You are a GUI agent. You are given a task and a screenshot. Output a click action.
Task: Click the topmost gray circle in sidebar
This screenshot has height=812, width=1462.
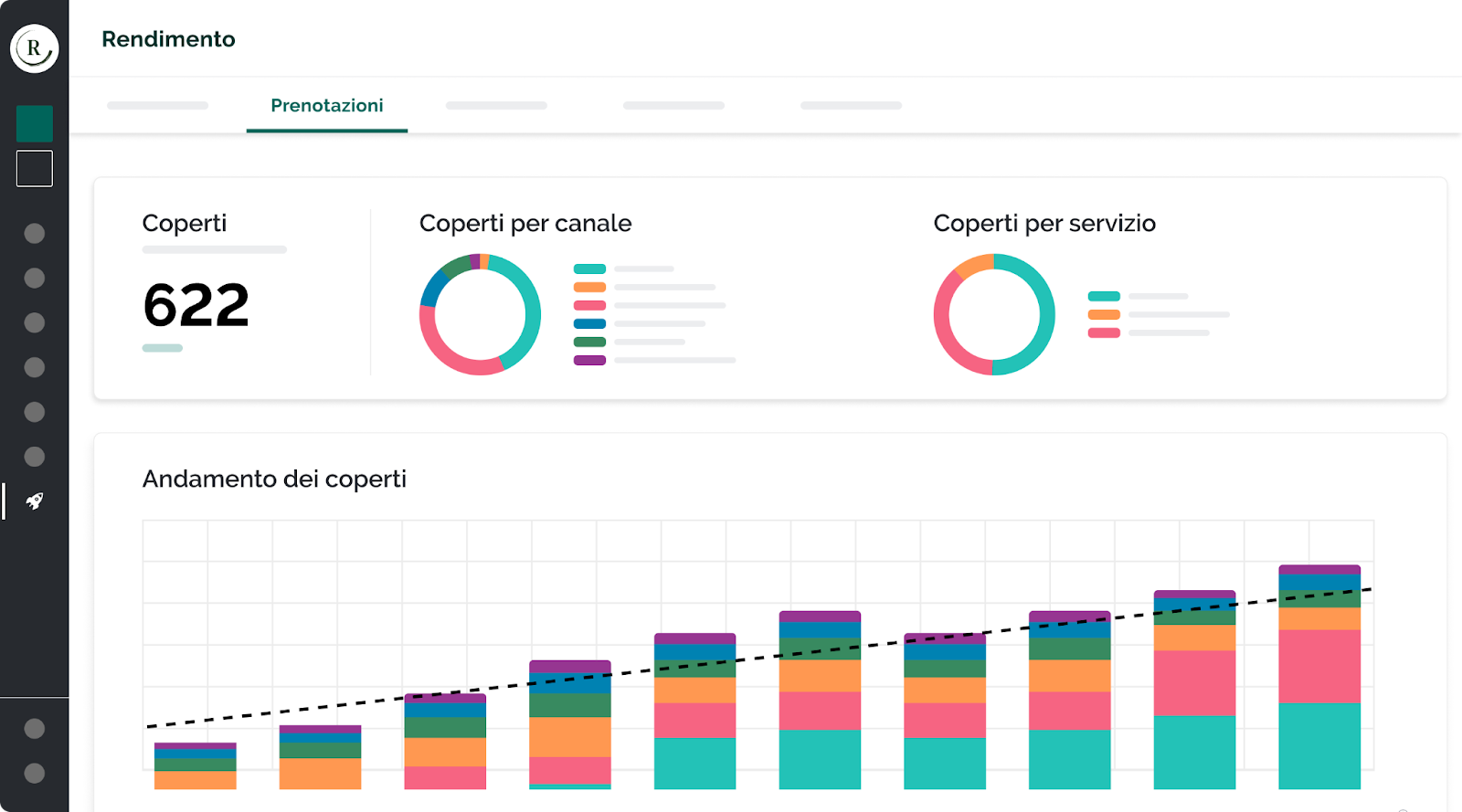[35, 234]
